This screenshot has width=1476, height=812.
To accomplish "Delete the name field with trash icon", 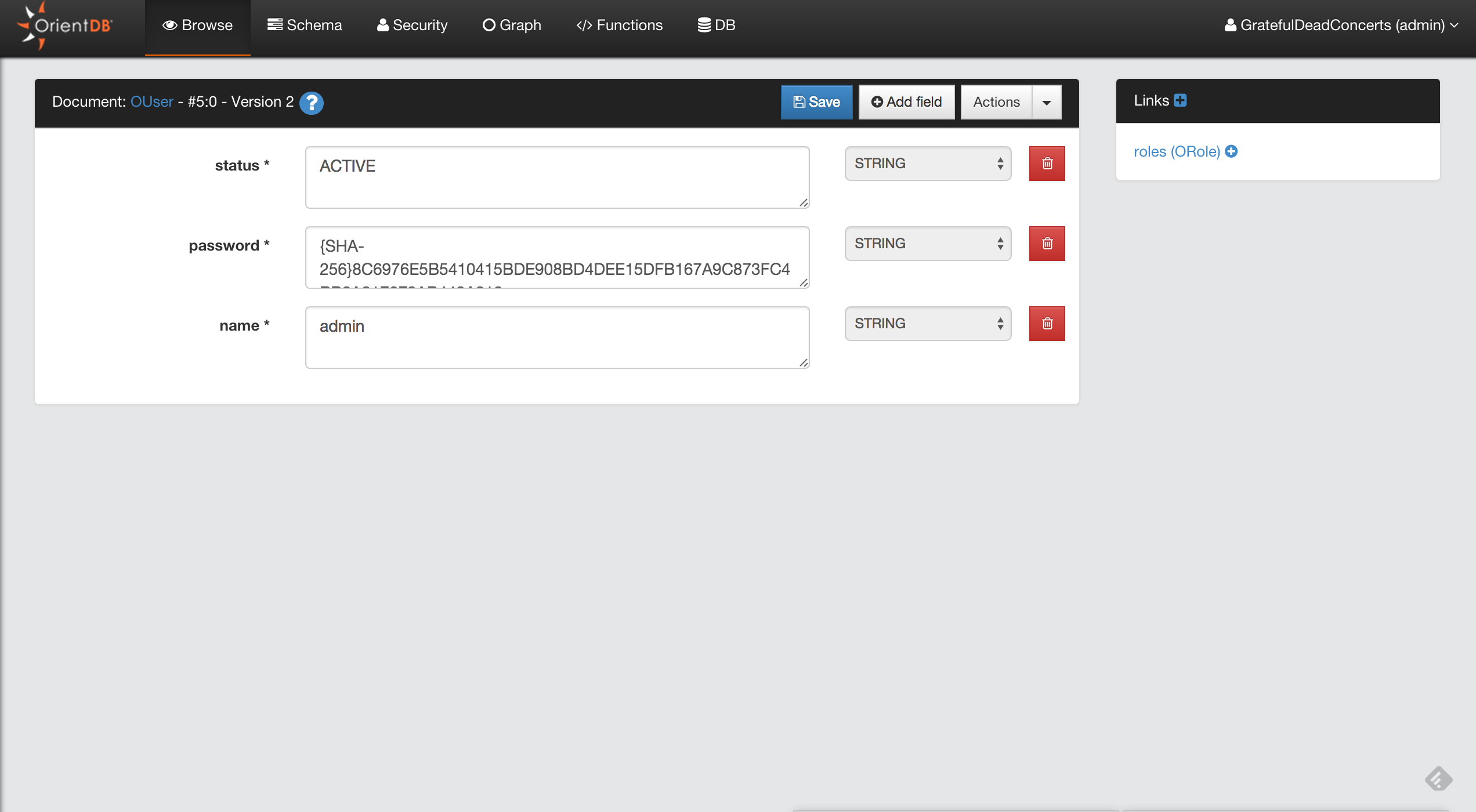I will tap(1047, 324).
